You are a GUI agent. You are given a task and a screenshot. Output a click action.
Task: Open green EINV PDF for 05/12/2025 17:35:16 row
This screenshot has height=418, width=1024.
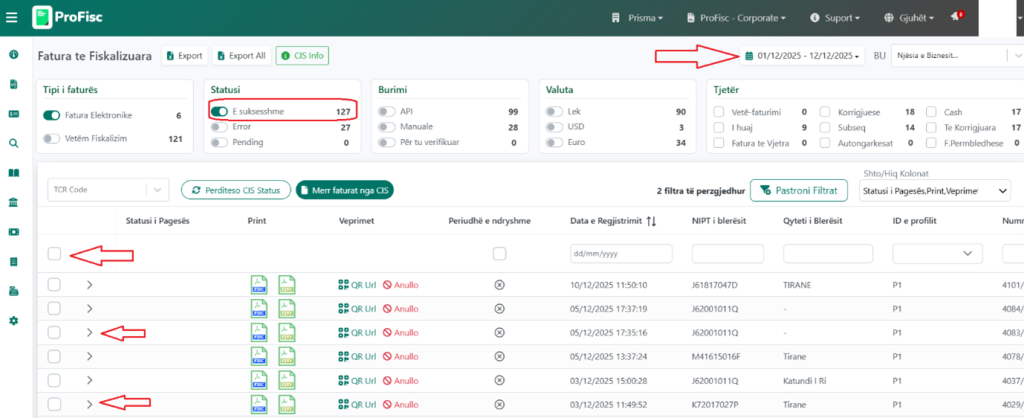coord(287,333)
